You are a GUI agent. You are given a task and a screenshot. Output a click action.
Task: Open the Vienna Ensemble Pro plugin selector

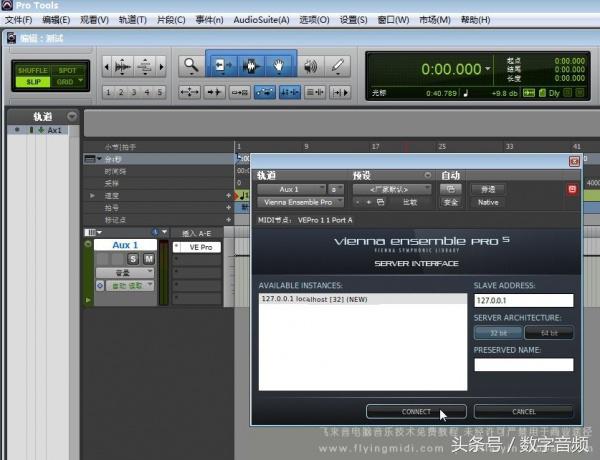(x=300, y=202)
